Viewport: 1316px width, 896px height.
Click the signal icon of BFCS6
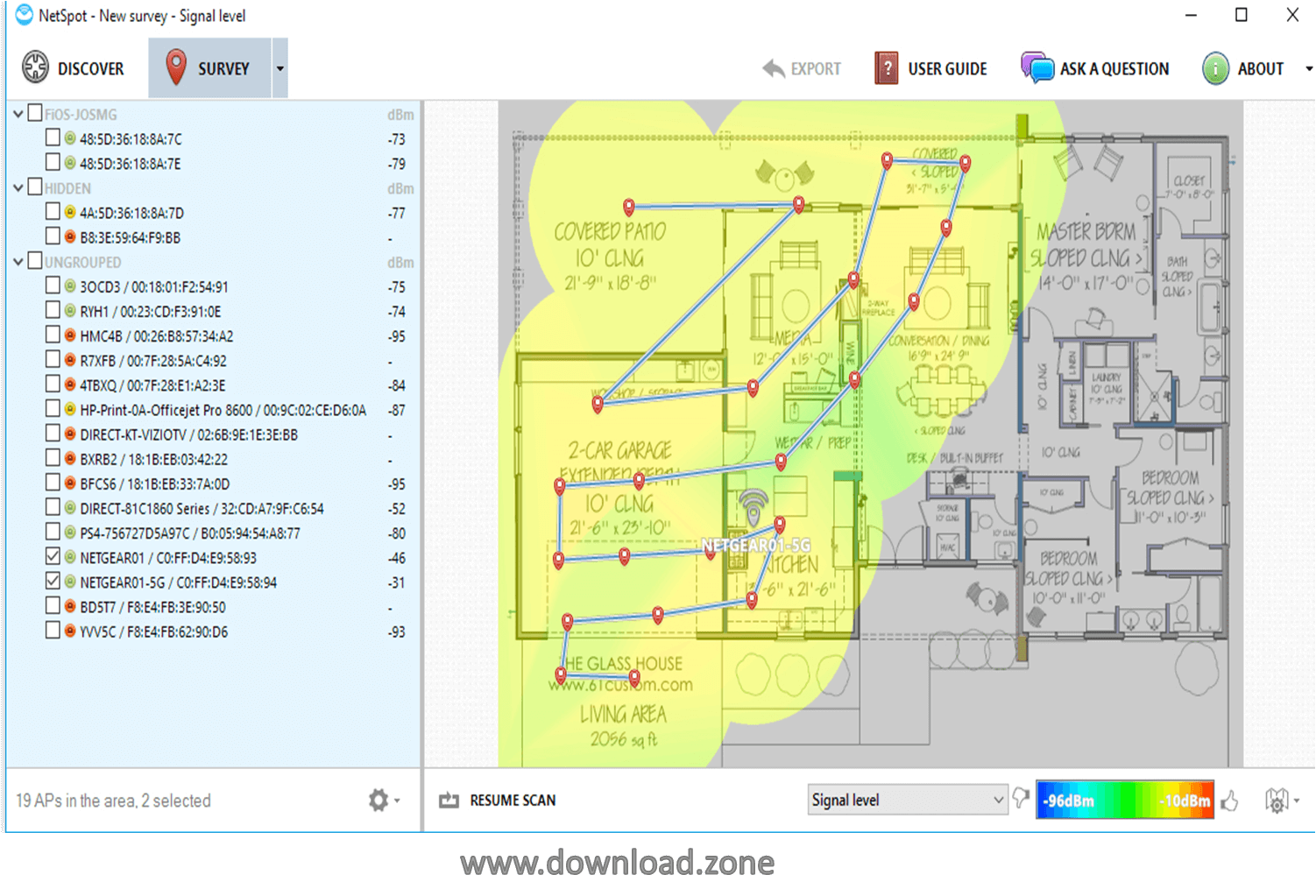click(x=70, y=483)
